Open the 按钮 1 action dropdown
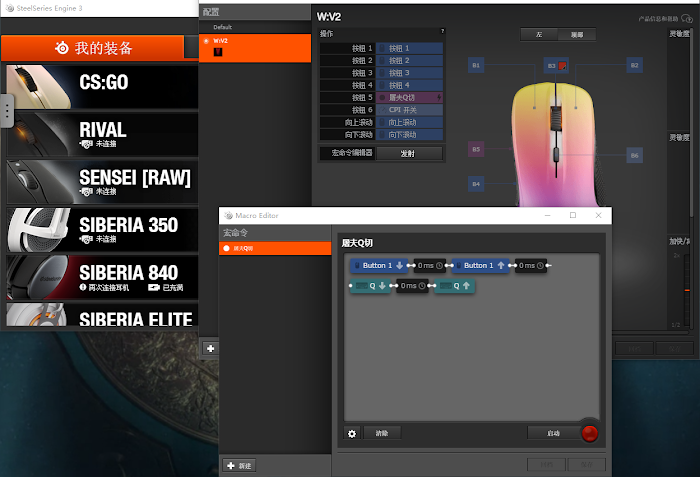Viewport: 700px width, 477px height. (409, 48)
